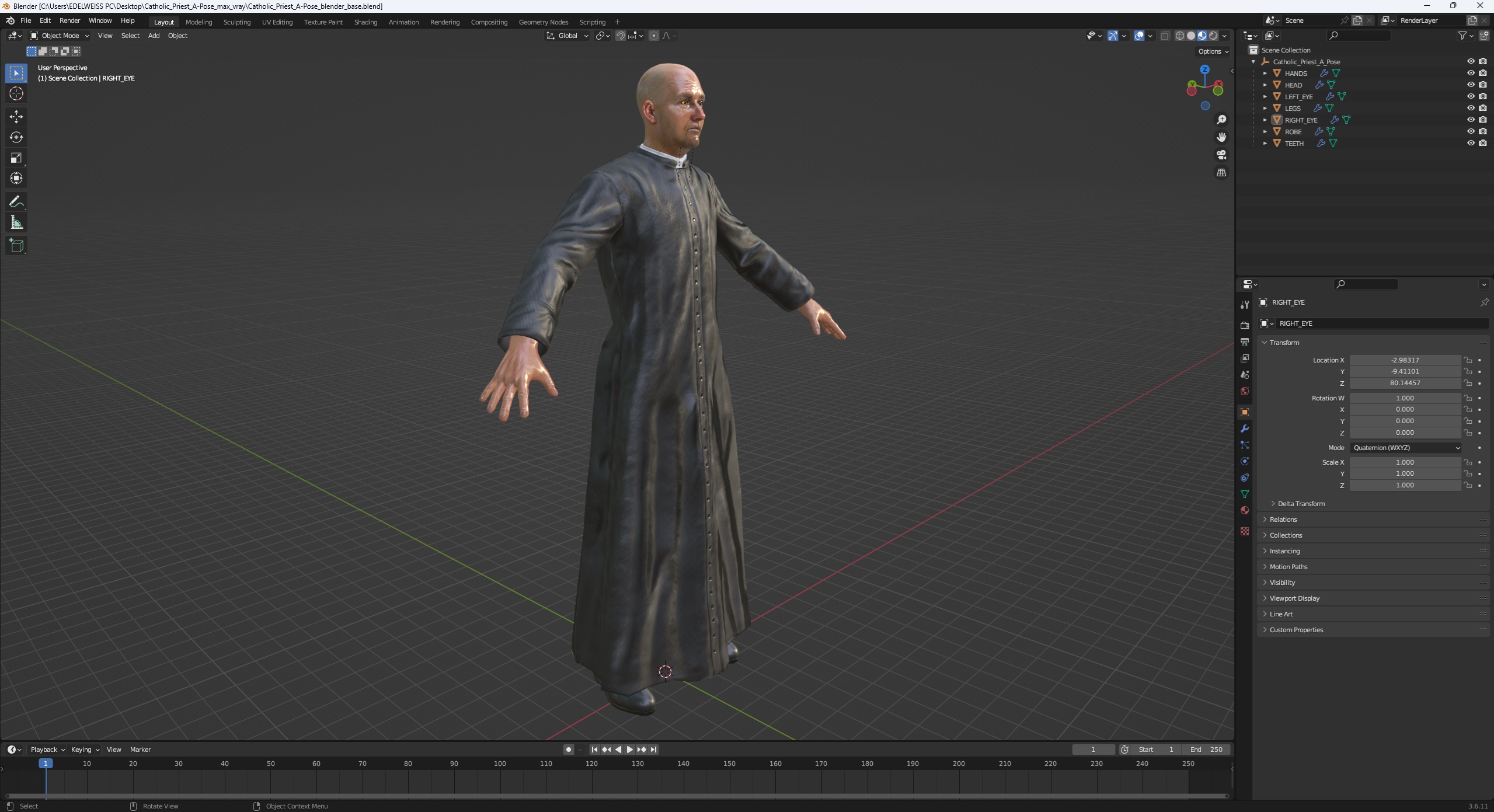This screenshot has height=812, width=1494.
Task: Open the Physics properties tab
Action: (1245, 461)
